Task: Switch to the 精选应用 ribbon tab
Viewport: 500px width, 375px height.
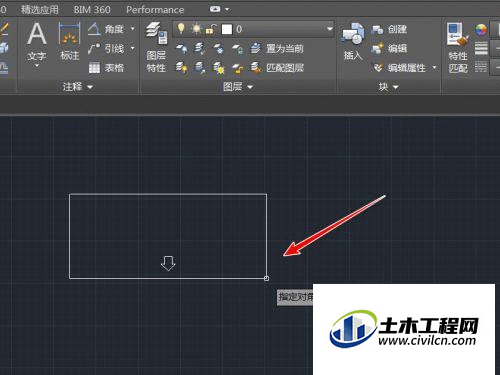Action: [40, 10]
